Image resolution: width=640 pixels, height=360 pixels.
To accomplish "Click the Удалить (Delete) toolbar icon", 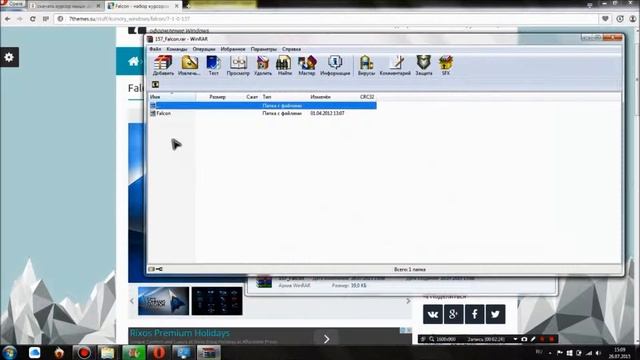I will [x=263, y=65].
